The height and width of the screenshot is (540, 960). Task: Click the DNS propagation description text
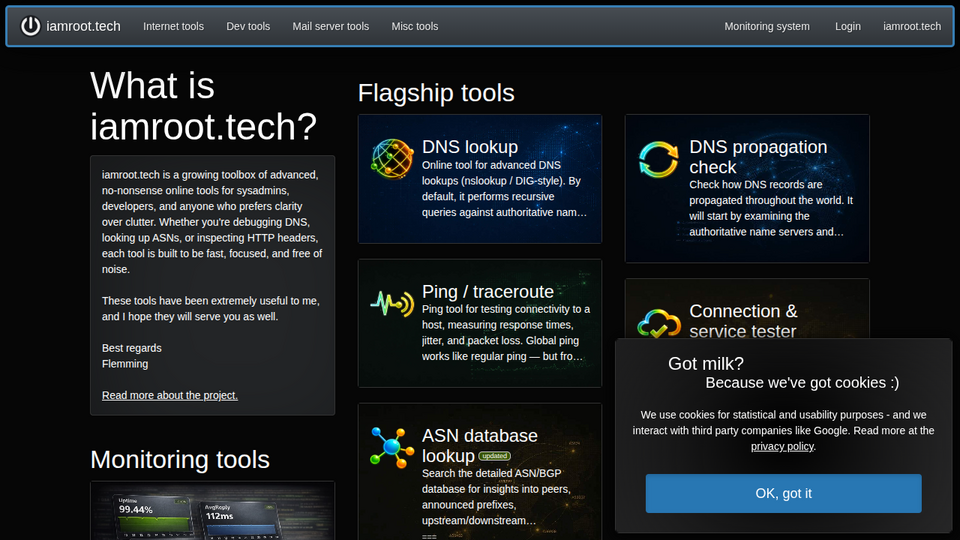pyautogui.click(x=771, y=208)
